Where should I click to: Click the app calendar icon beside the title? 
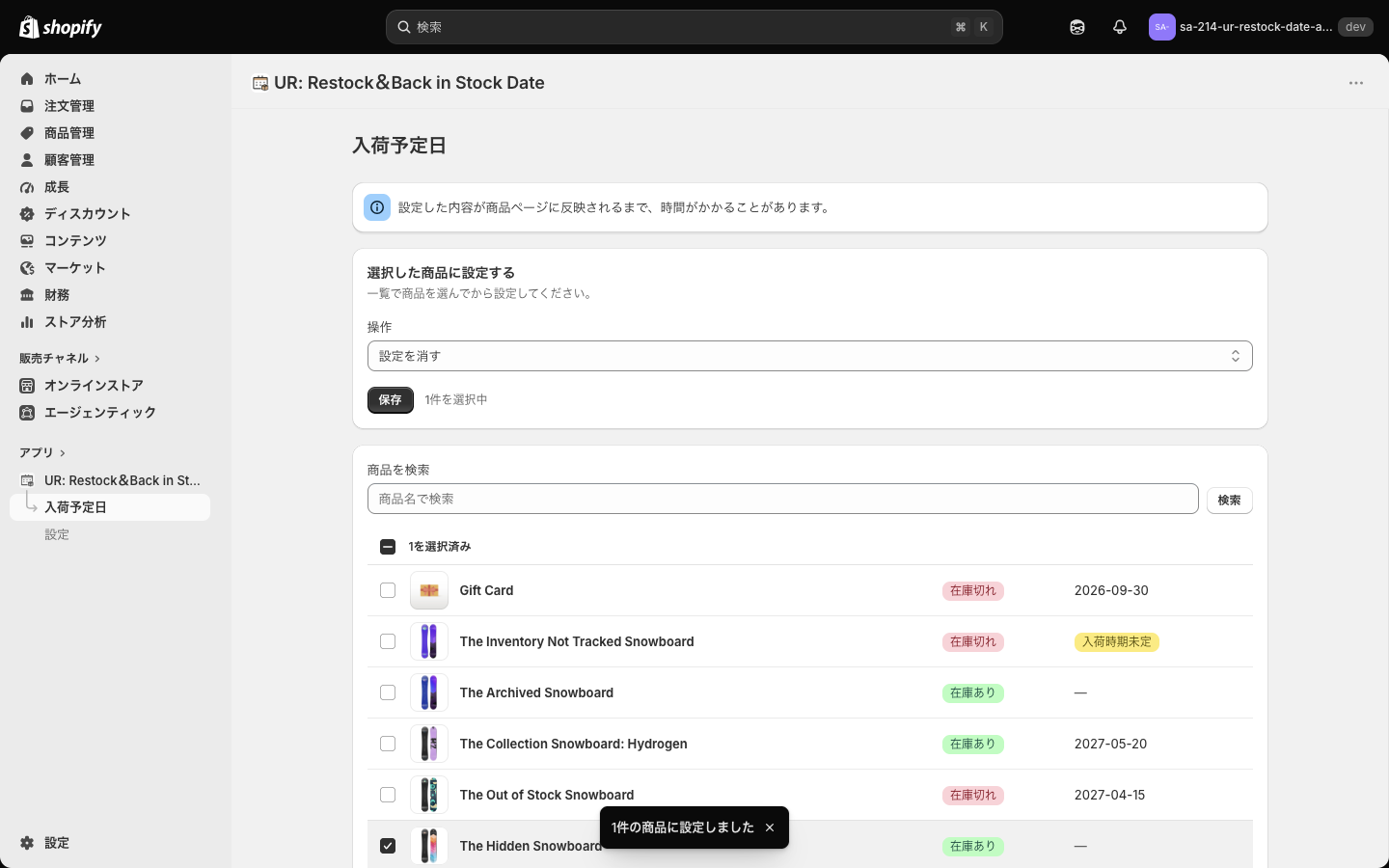coord(260,83)
